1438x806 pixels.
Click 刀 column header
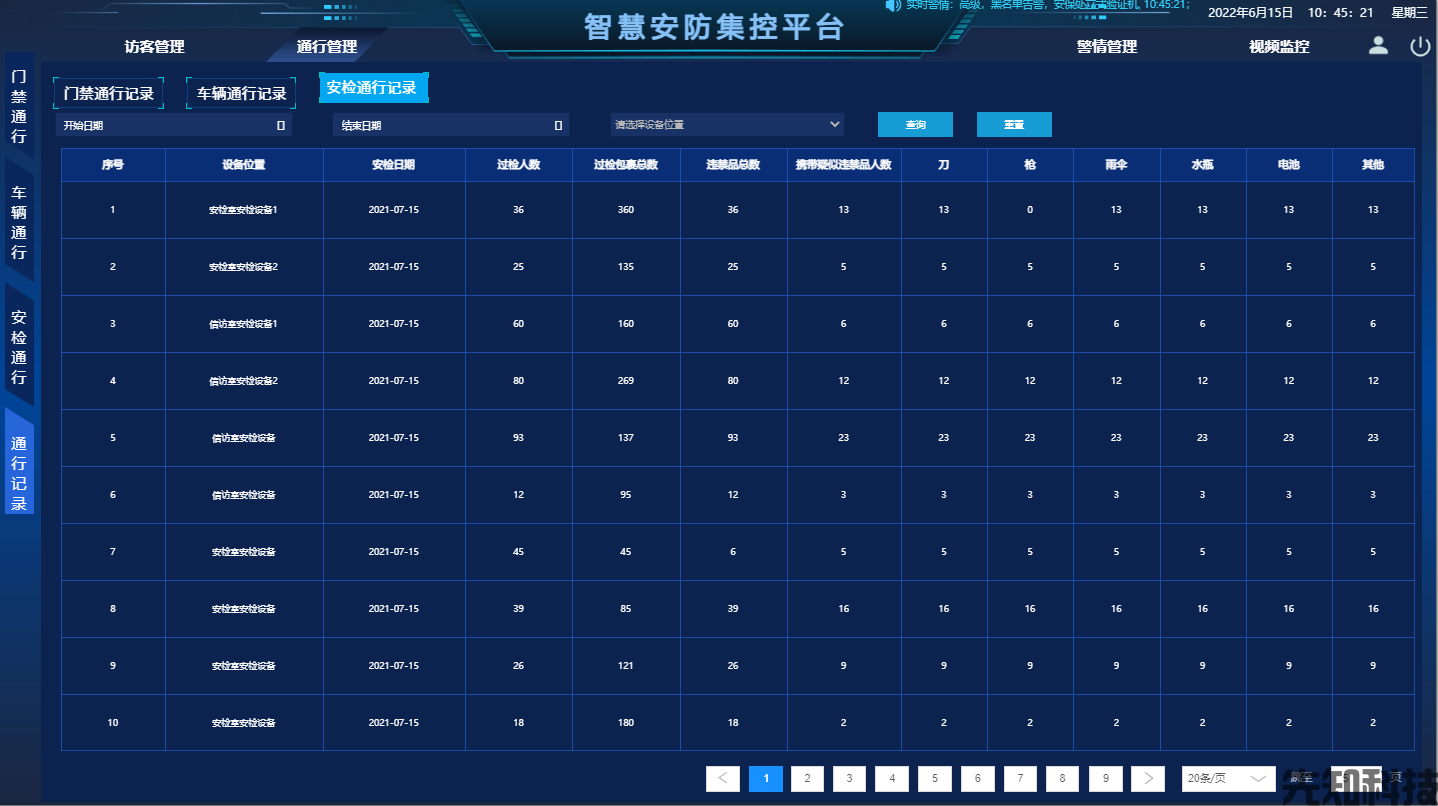(x=944, y=165)
